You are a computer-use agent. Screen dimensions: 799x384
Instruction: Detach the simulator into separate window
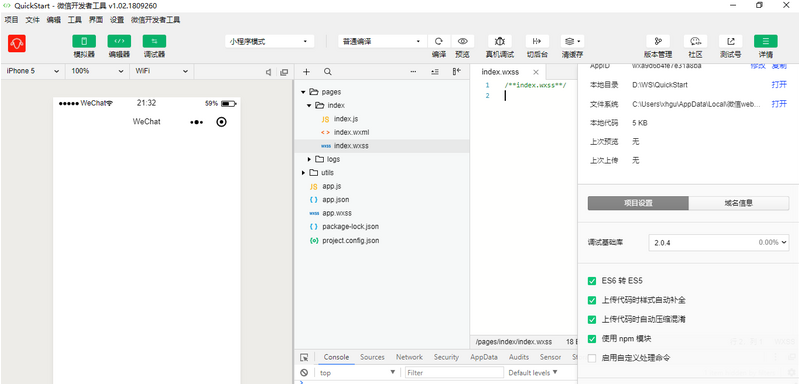pos(284,72)
